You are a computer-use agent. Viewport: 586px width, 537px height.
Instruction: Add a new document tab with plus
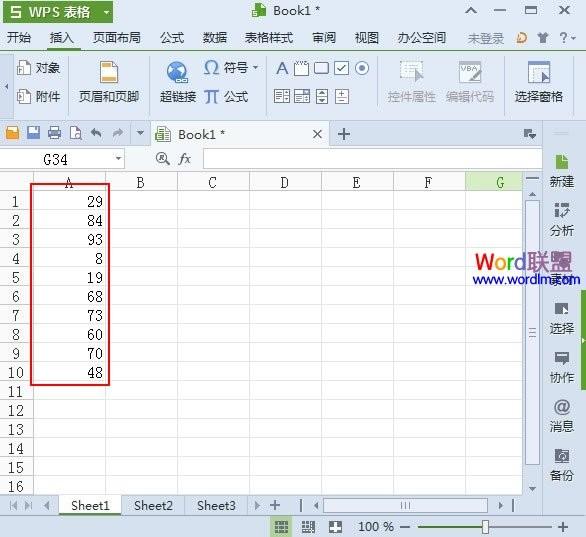pyautogui.click(x=343, y=134)
